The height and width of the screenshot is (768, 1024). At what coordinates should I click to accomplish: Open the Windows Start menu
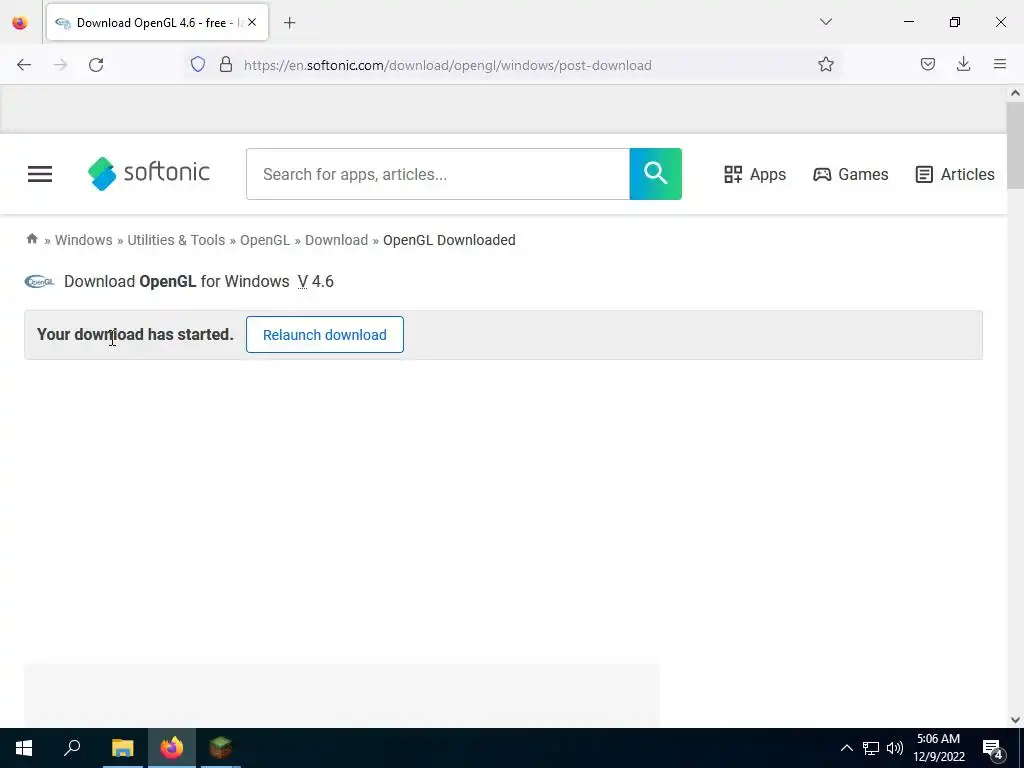tap(24, 748)
